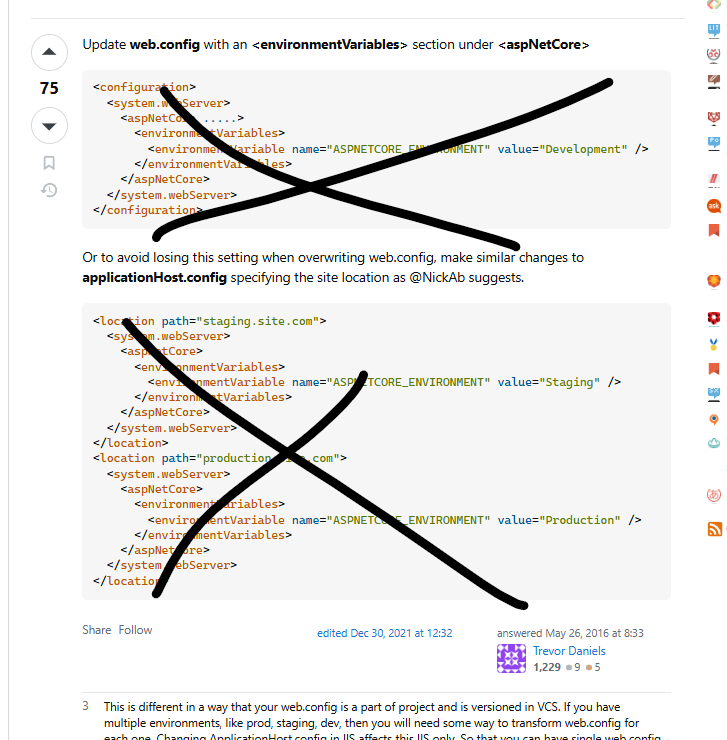
Task: Click value="Production" in the second code block
Action: point(559,520)
